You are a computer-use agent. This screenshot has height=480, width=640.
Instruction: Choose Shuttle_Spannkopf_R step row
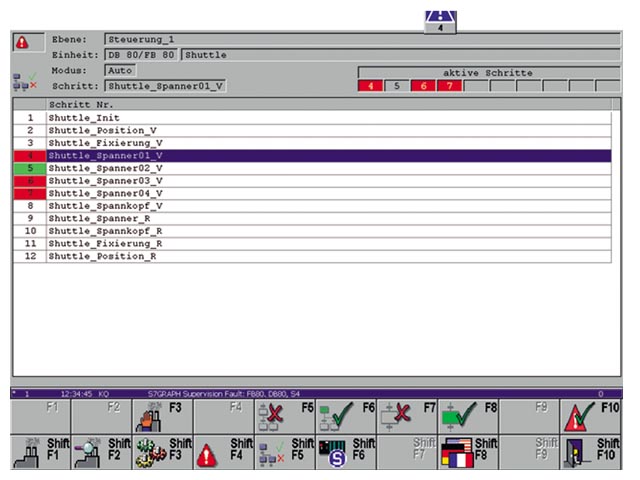click(x=328, y=231)
